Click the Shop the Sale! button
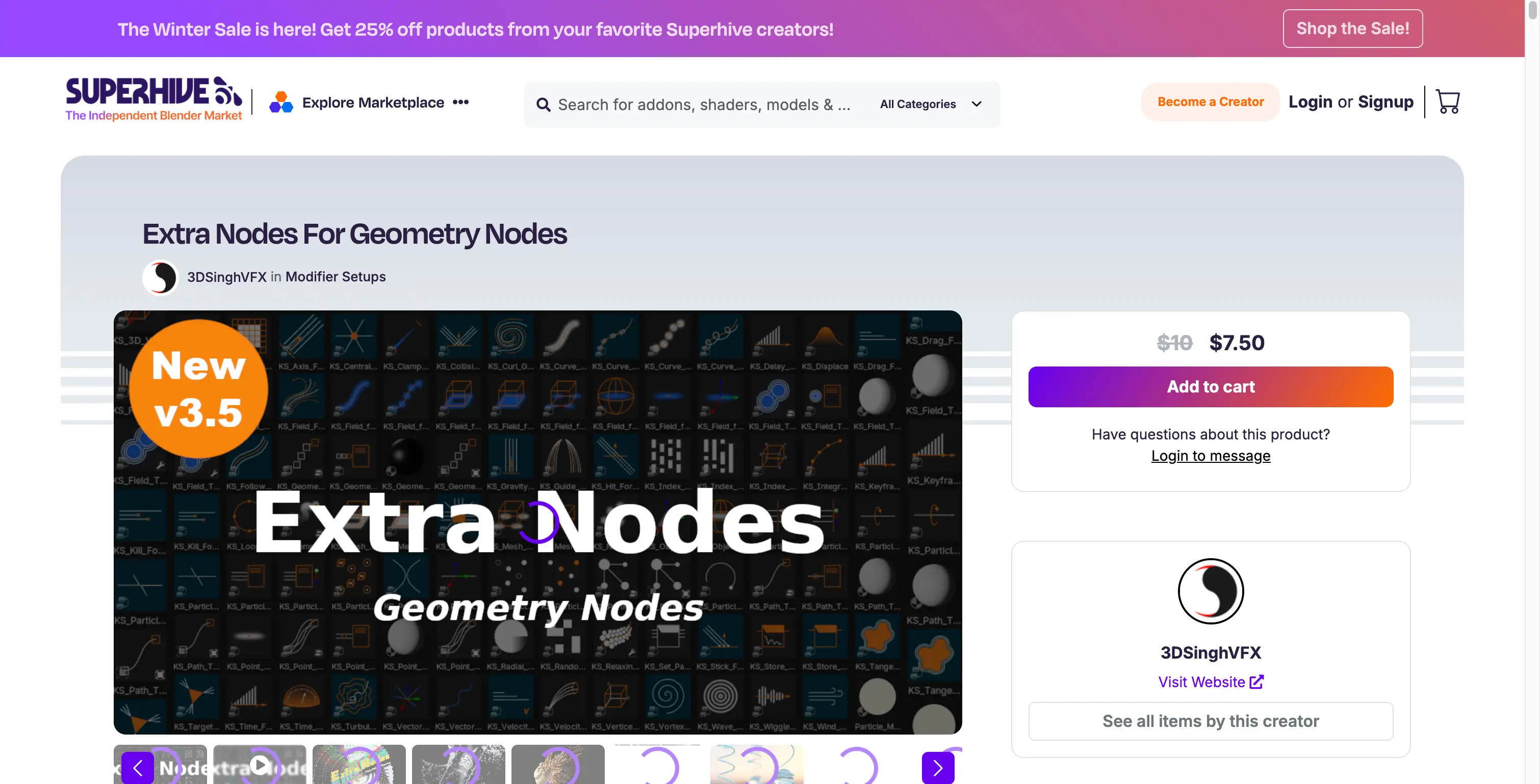The image size is (1540, 784). pos(1352,28)
